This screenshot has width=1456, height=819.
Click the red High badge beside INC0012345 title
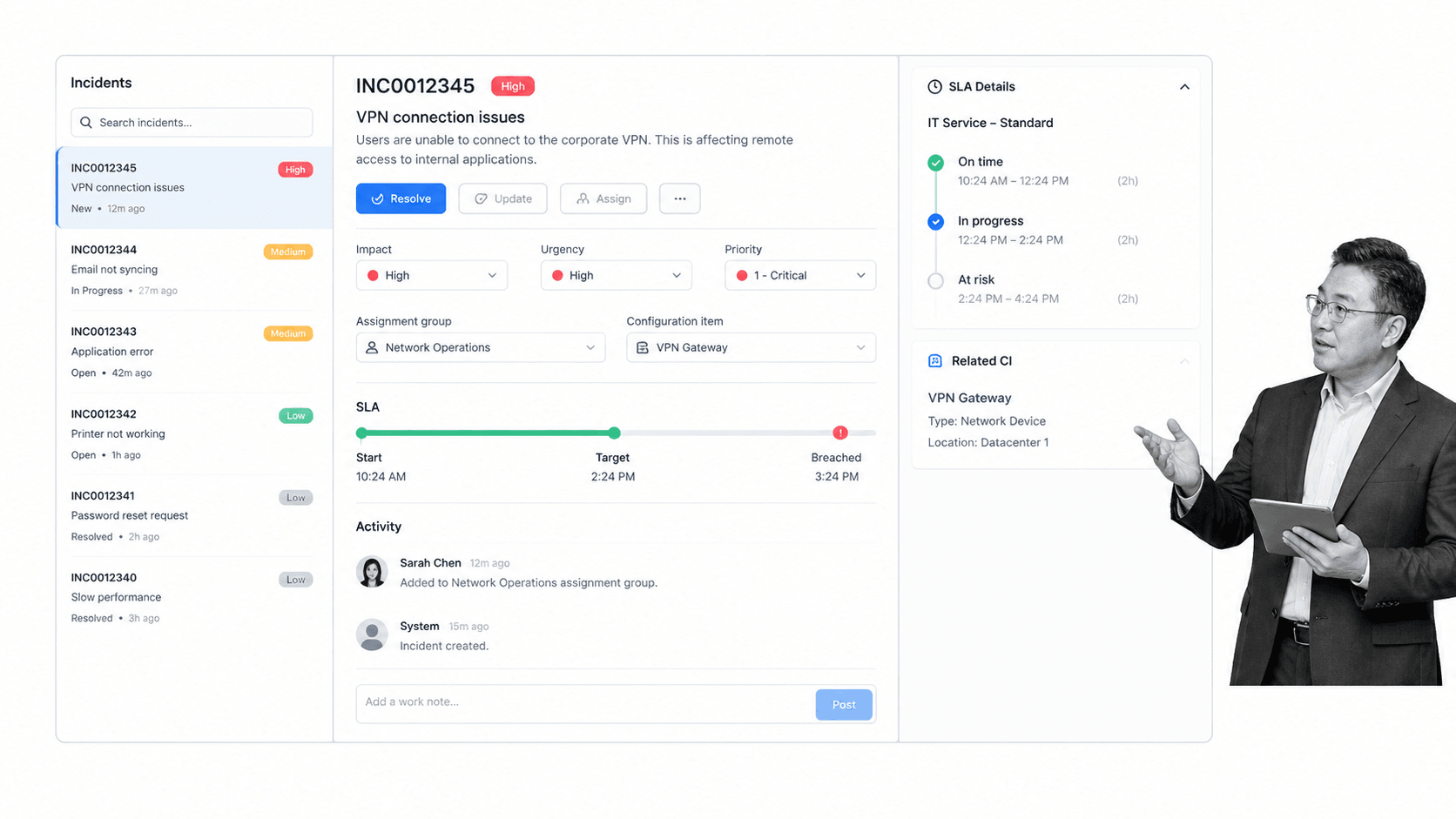coord(513,86)
